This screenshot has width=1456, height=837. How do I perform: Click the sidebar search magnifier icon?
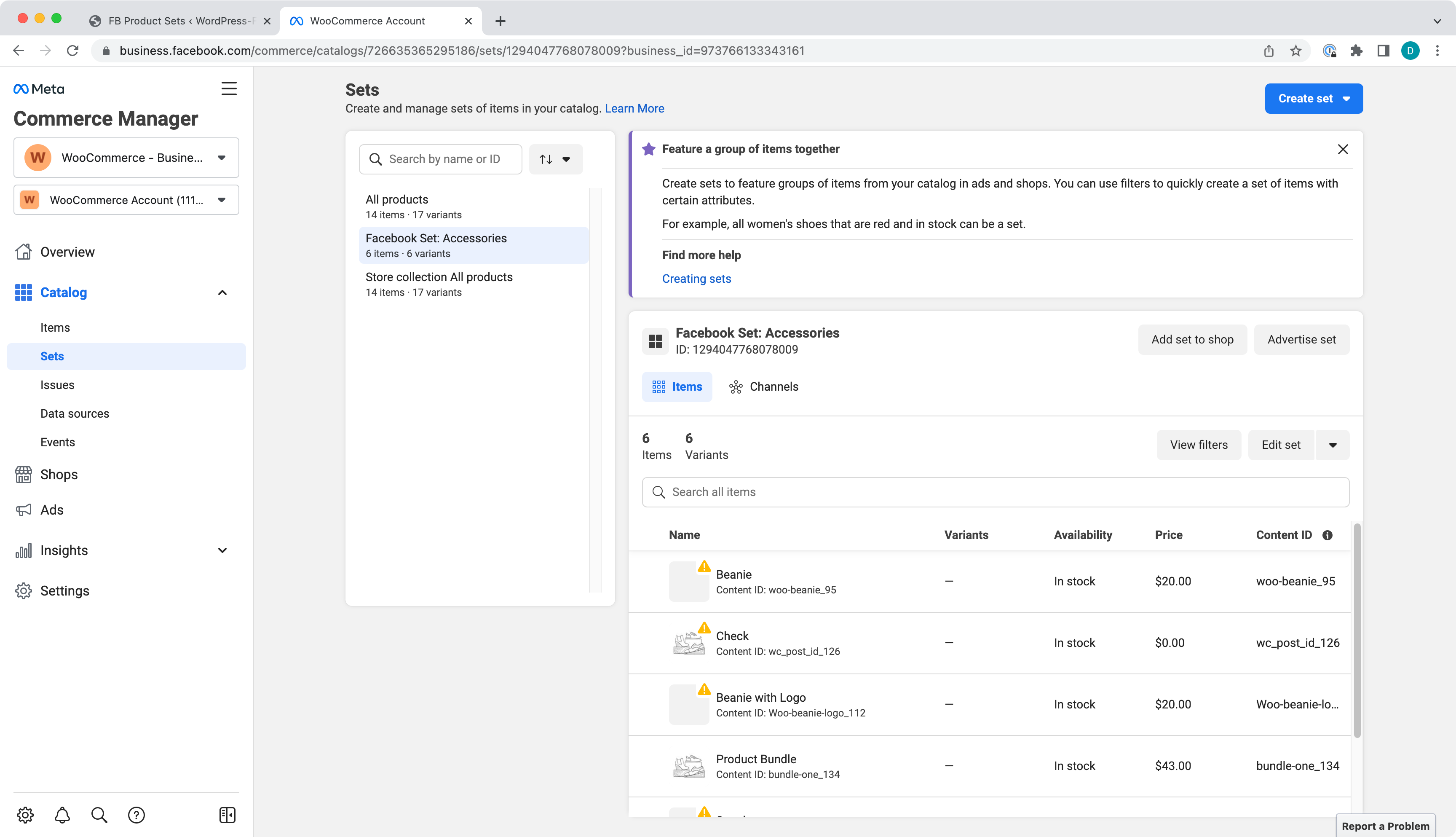[99, 815]
